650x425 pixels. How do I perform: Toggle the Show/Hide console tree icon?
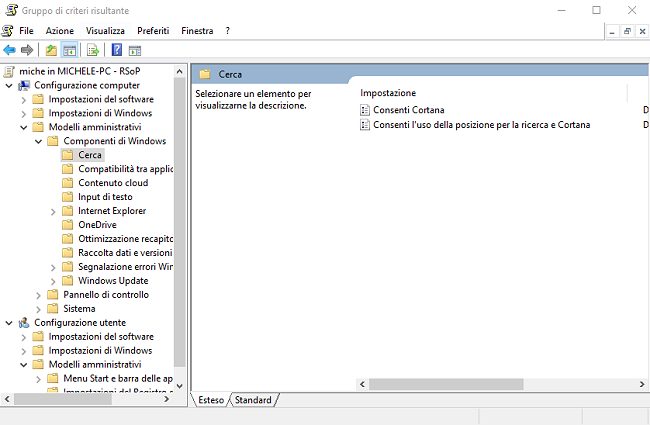(70, 50)
